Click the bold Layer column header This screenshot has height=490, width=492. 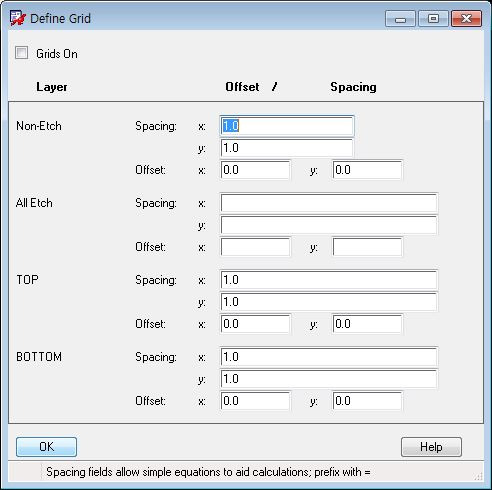point(52,87)
